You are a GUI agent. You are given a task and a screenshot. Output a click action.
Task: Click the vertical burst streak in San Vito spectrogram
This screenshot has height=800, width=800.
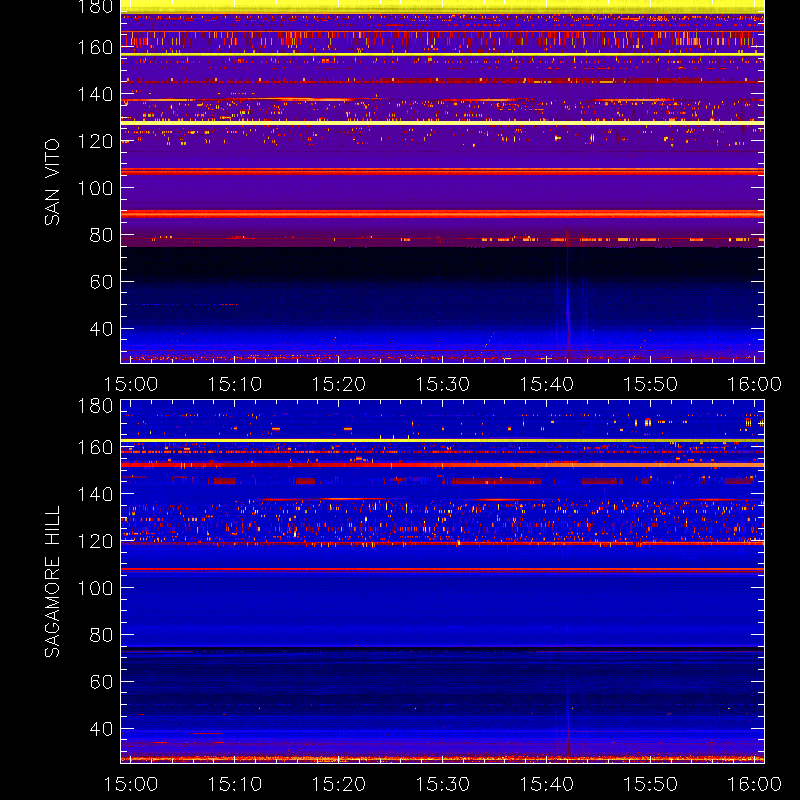click(x=567, y=296)
